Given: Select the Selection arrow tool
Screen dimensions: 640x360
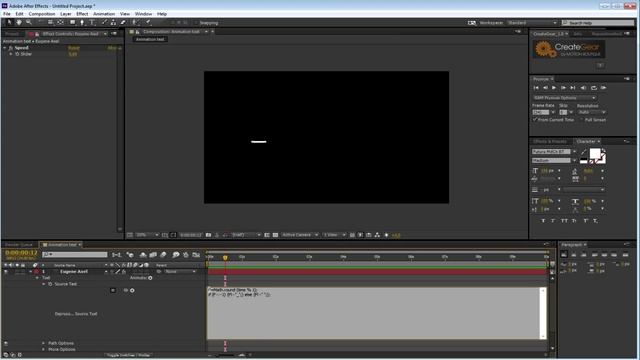Looking at the screenshot, I should tap(9, 22).
